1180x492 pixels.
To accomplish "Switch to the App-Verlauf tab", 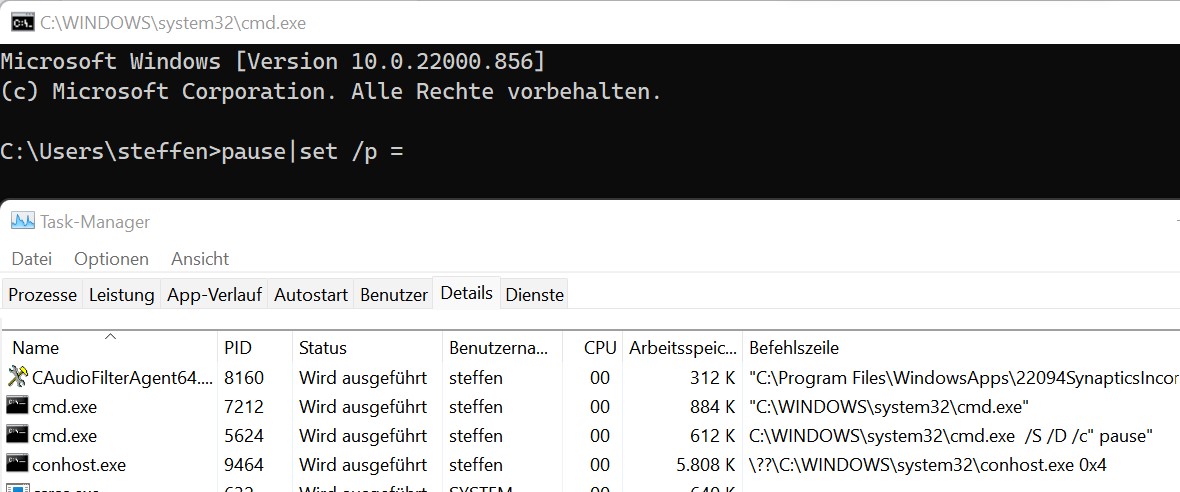I will point(214,294).
